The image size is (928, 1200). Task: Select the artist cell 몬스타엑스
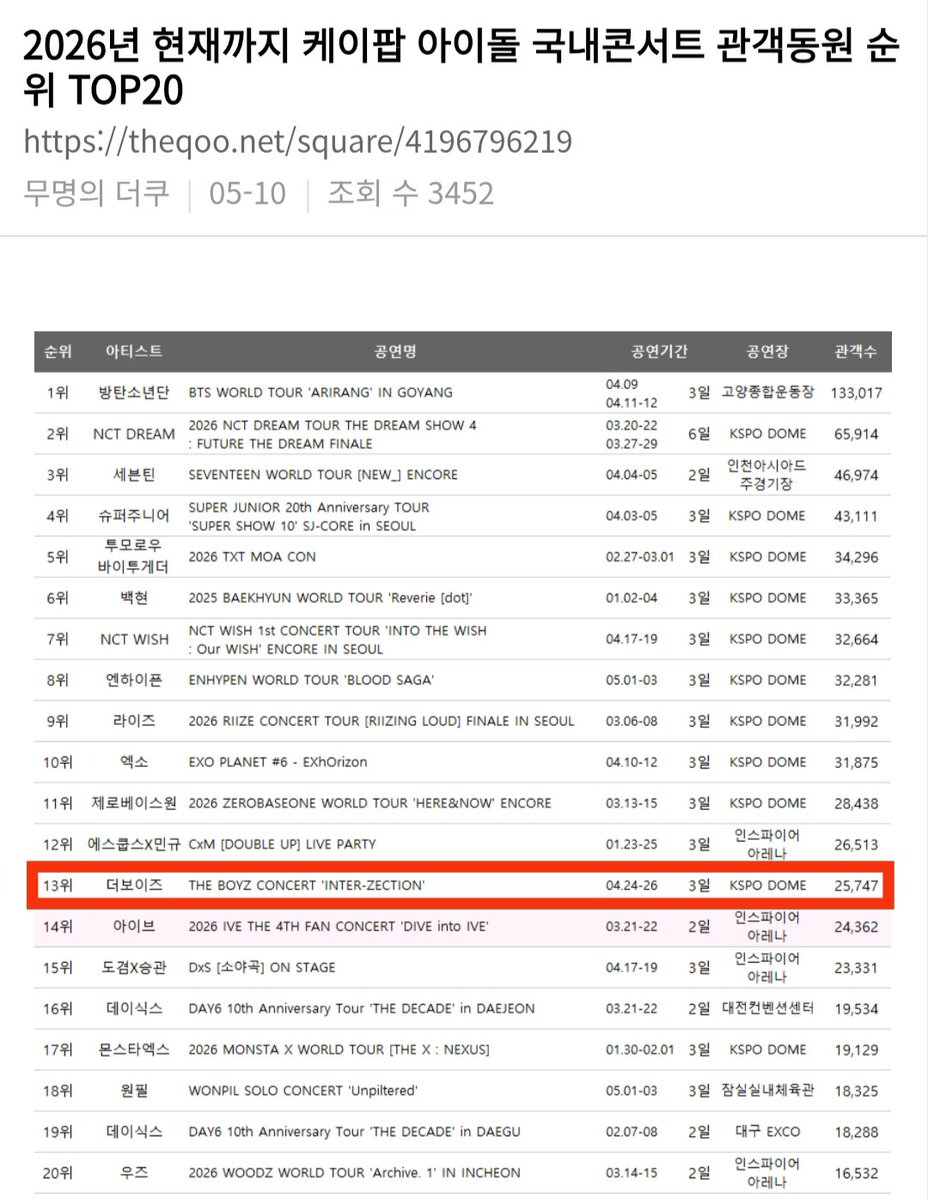(134, 1050)
